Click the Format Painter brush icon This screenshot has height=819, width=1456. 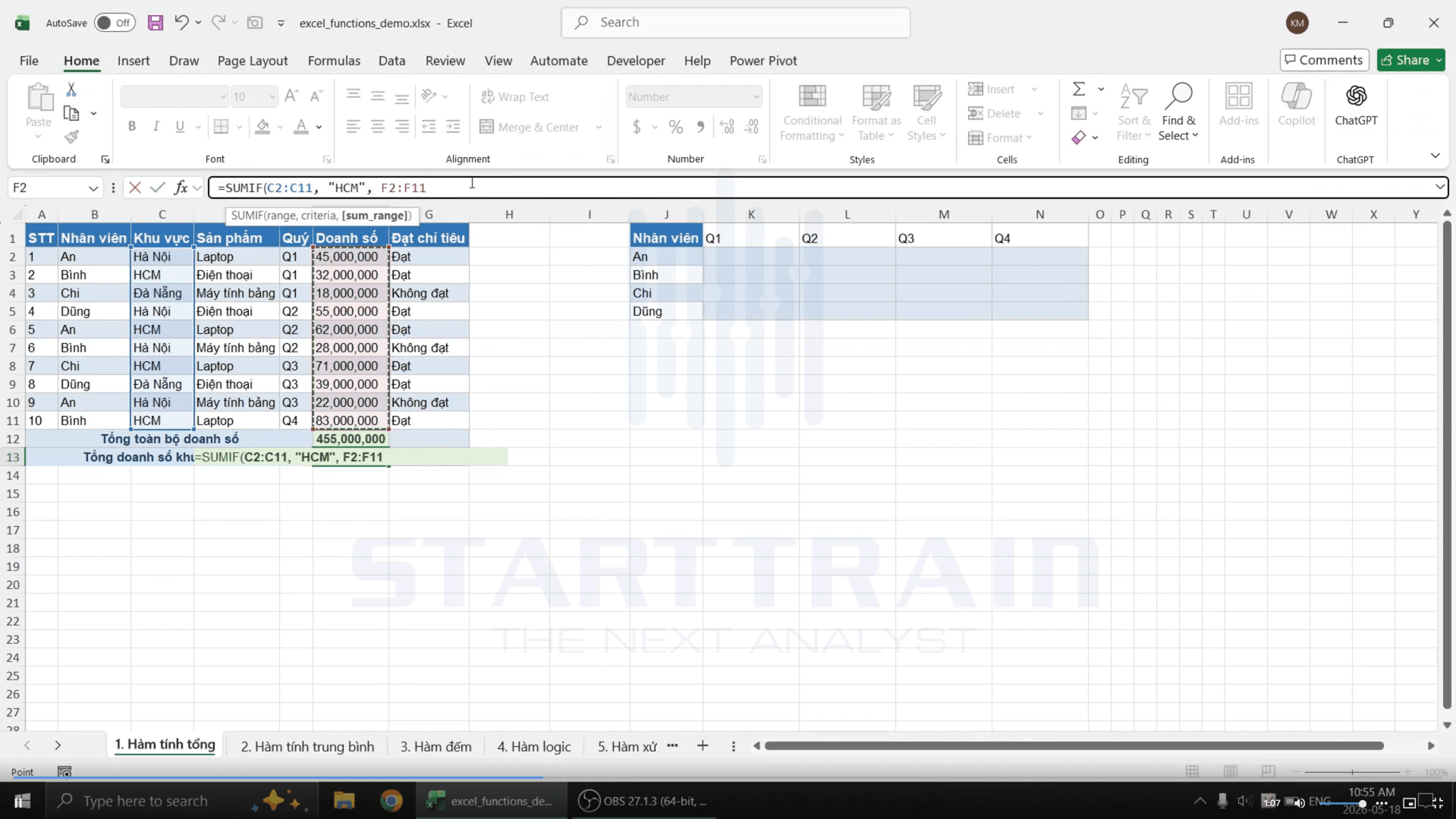[x=71, y=137]
